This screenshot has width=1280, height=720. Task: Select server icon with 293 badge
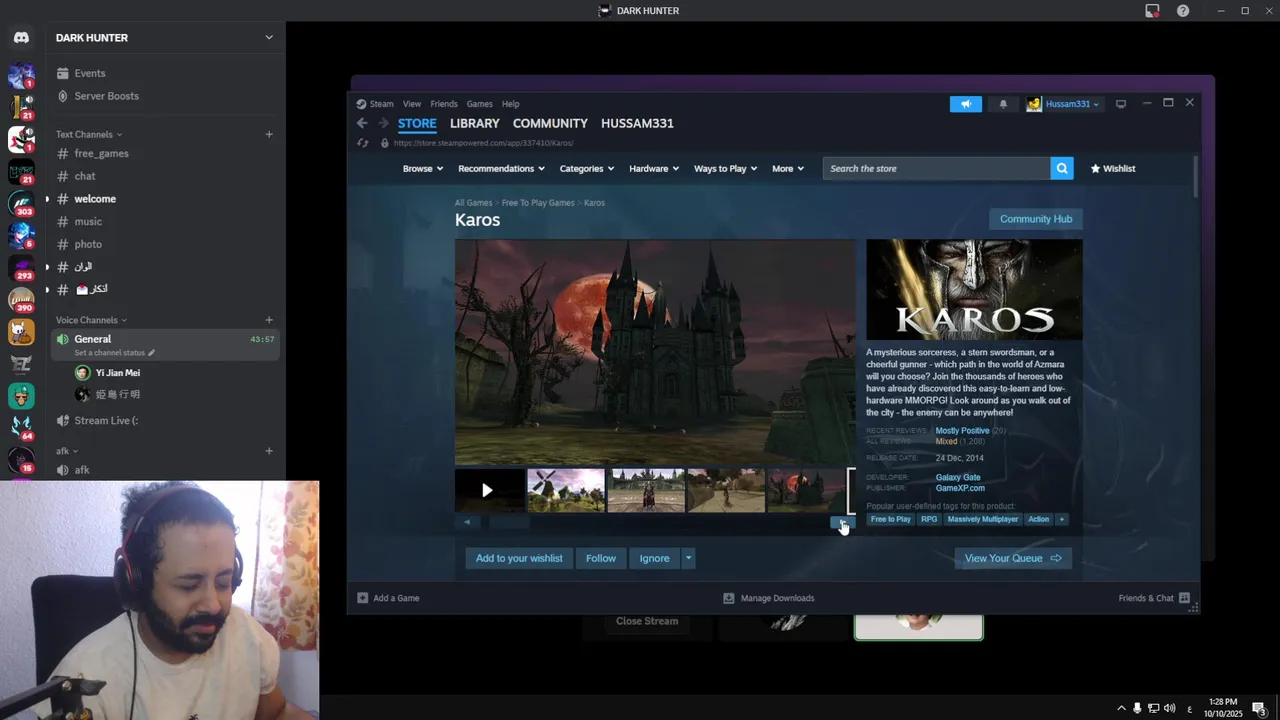21,267
